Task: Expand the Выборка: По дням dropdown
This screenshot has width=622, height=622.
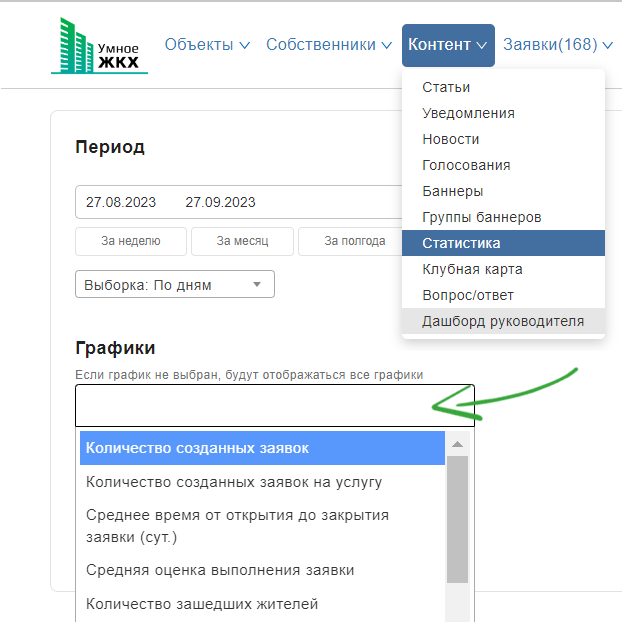Action: 175,284
